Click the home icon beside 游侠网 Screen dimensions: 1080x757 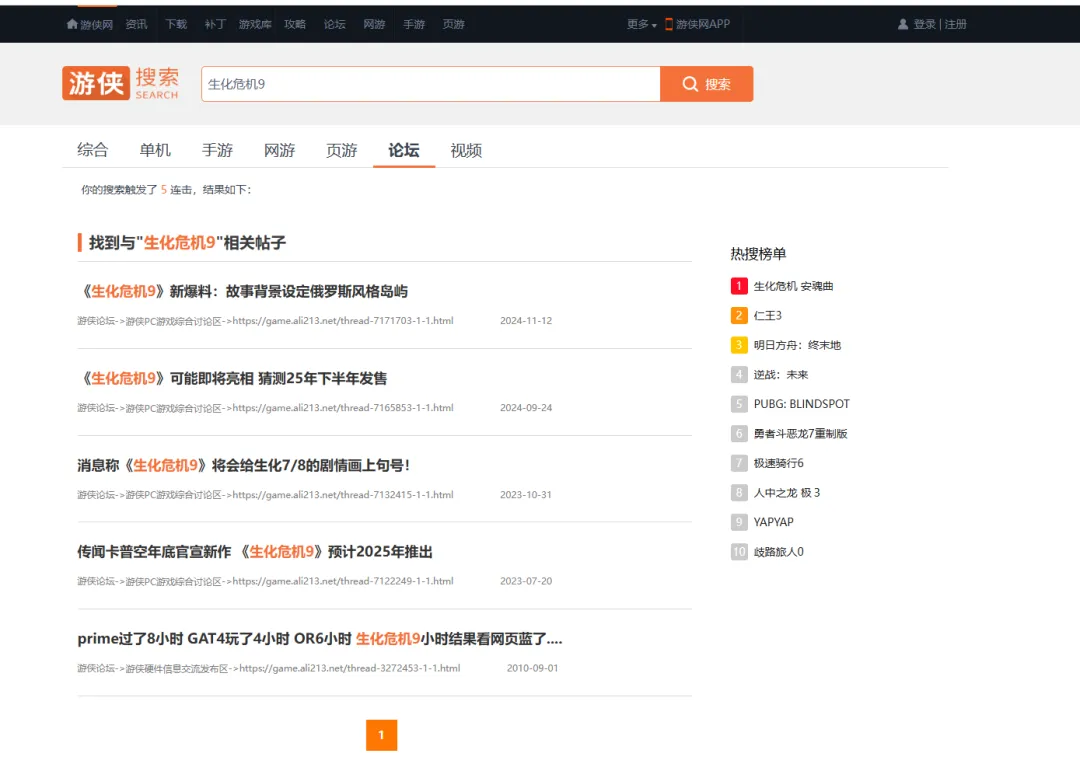[x=72, y=24]
